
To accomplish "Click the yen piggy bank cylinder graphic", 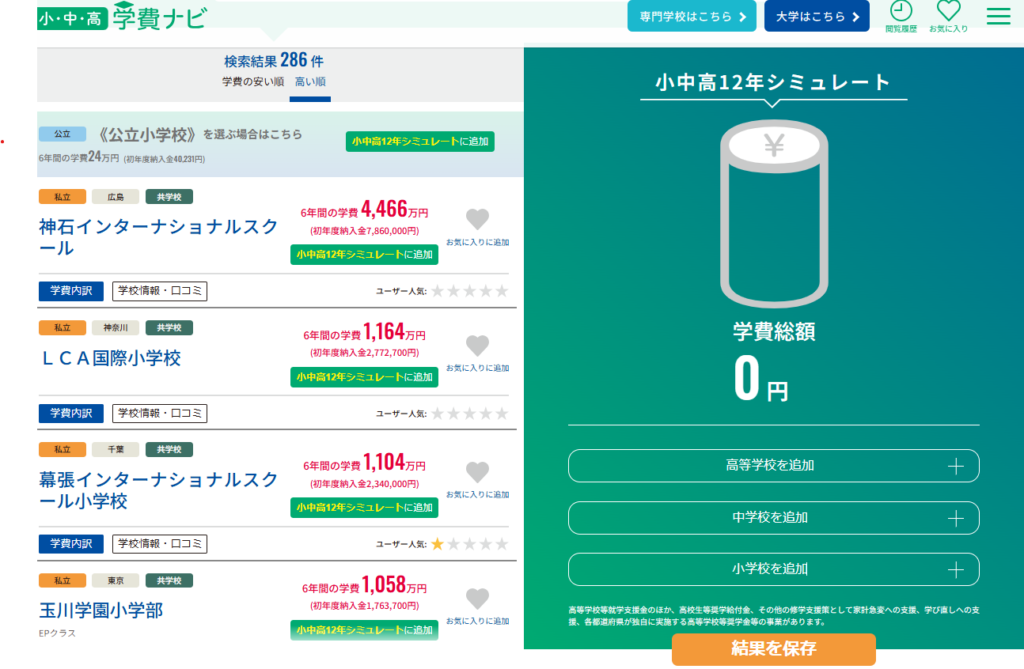I will 774,213.
